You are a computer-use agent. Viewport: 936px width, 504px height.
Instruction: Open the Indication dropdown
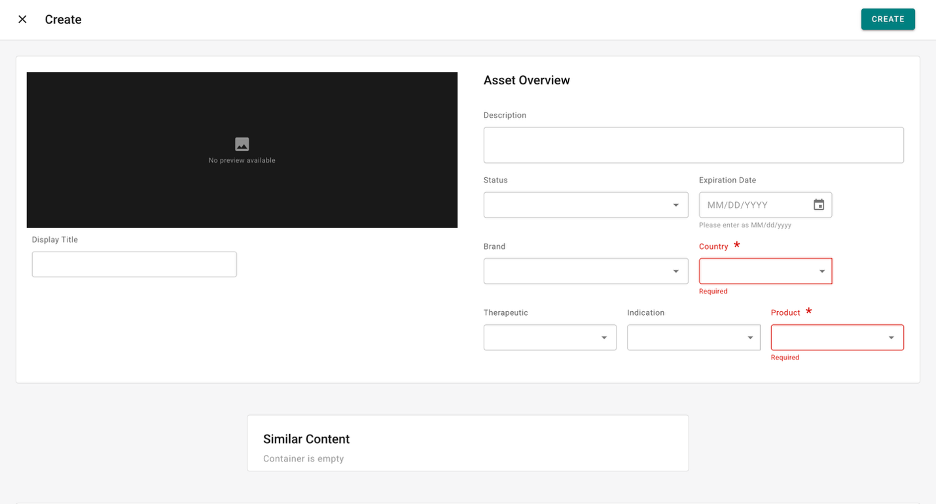click(x=694, y=337)
